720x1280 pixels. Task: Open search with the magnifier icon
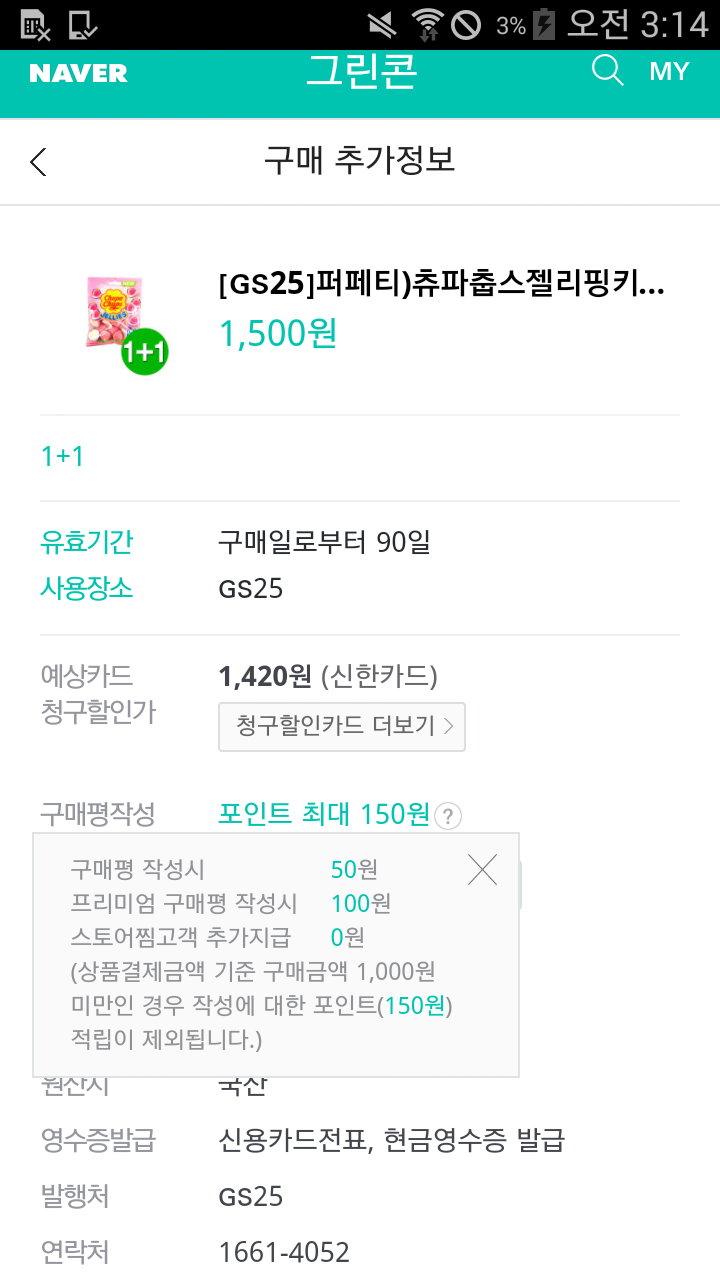pyautogui.click(x=607, y=71)
